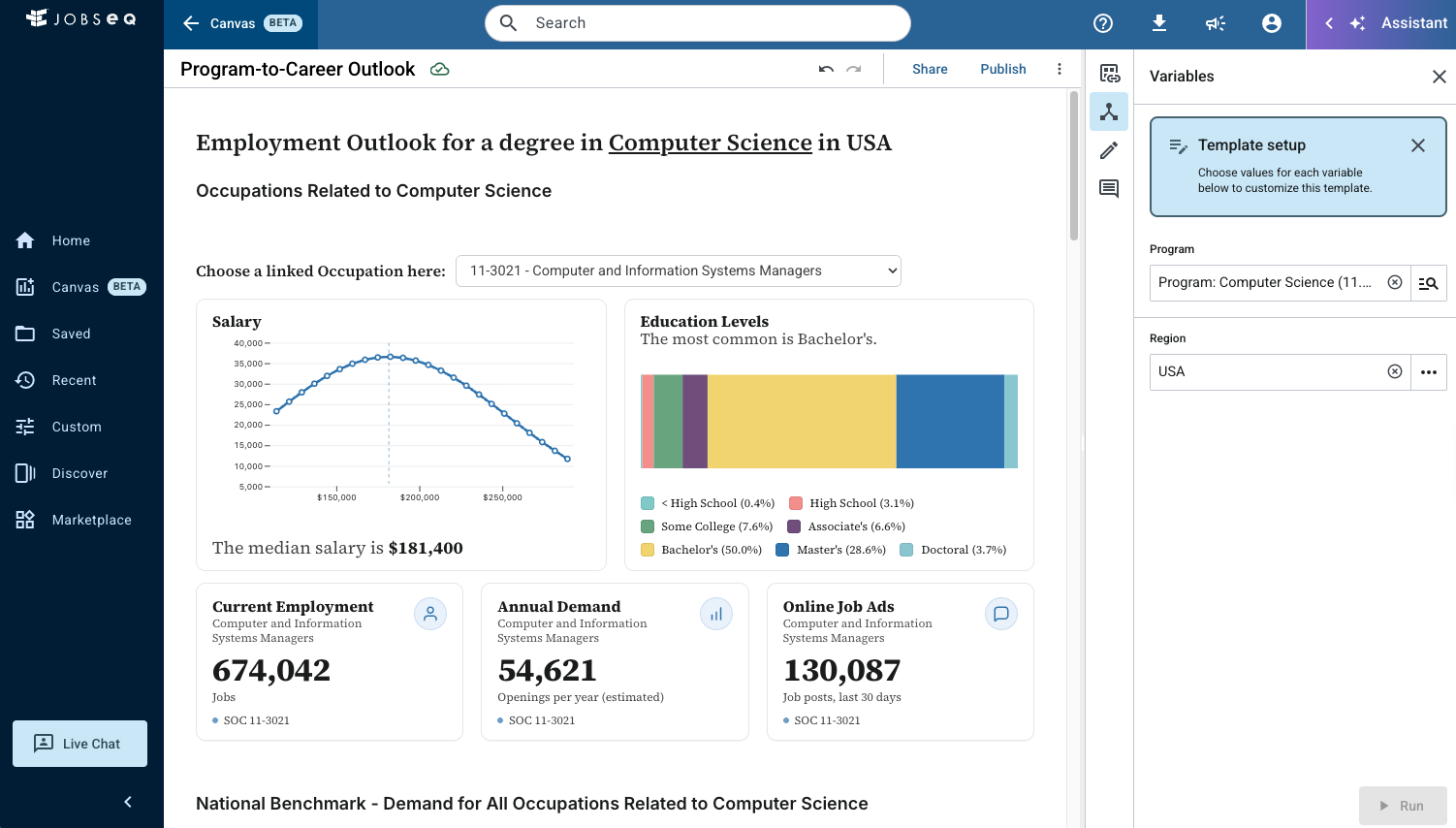Viewport: 1456px width, 828px height.
Task: Open Saved items in the sidebar
Action: 81,334
